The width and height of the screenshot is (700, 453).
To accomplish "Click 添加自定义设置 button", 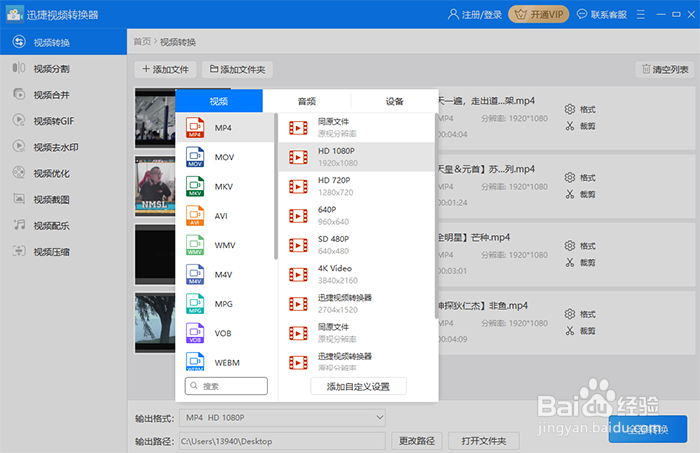I will (x=358, y=387).
